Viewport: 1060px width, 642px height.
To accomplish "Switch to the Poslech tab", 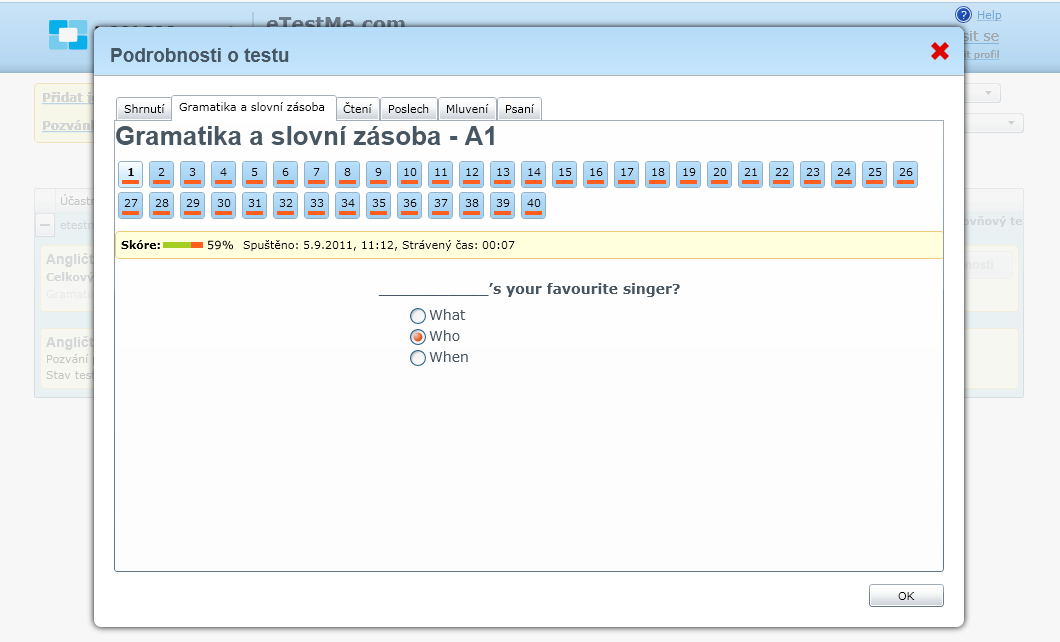I will click(x=408, y=109).
